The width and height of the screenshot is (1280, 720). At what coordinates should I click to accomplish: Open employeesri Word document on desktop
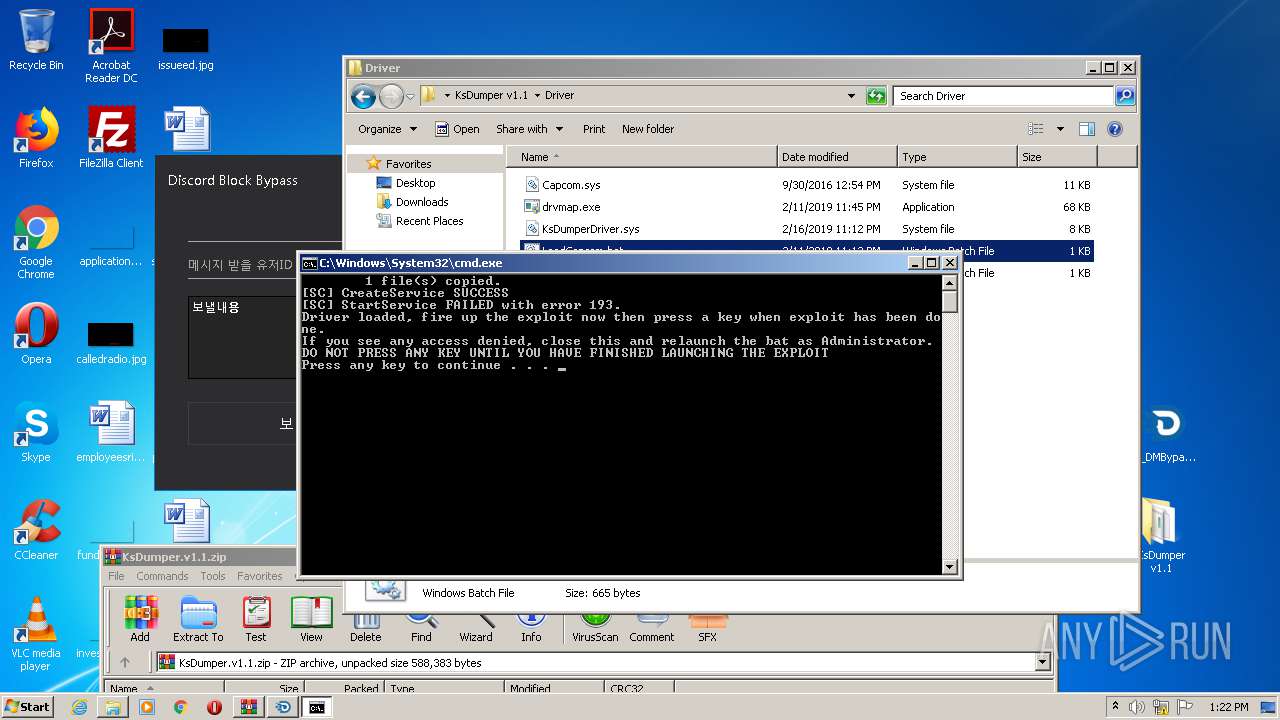coord(111,433)
